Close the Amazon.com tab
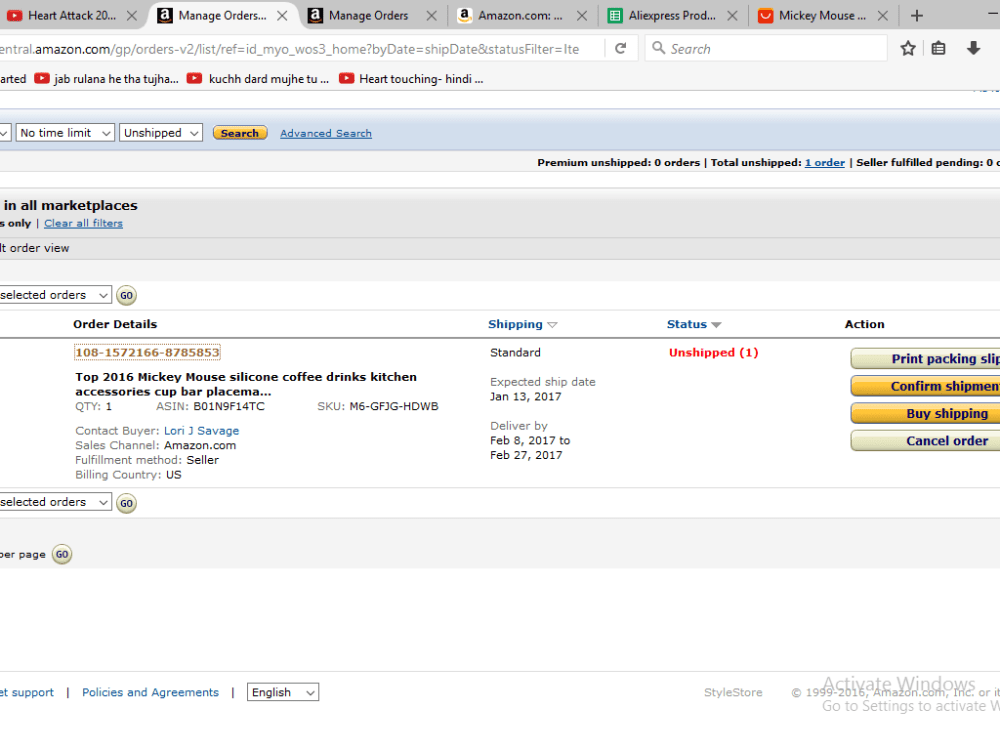 [x=582, y=16]
